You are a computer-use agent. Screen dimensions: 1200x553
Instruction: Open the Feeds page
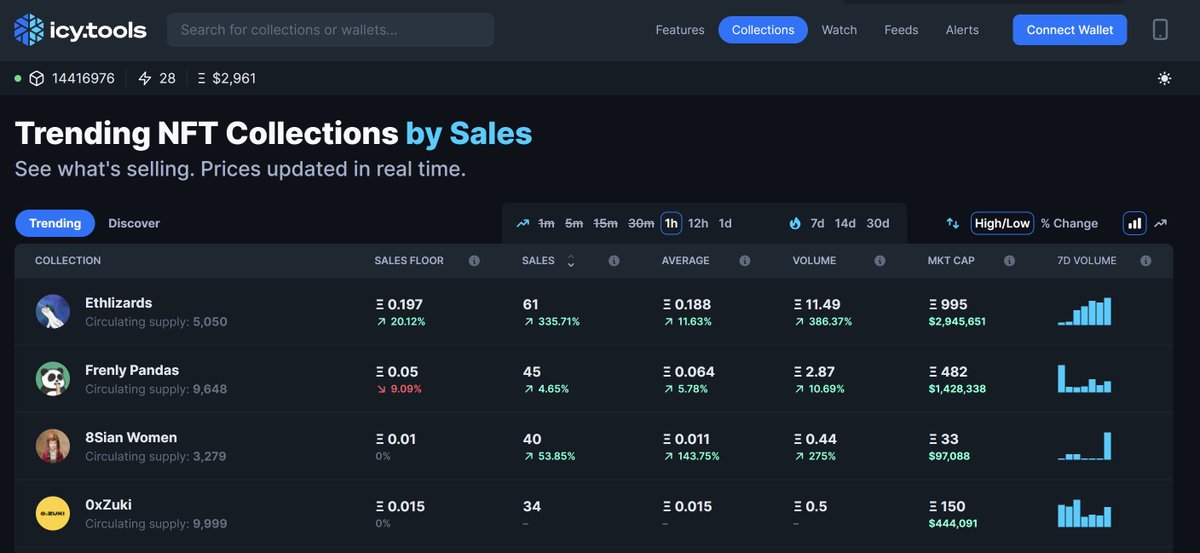click(x=901, y=30)
